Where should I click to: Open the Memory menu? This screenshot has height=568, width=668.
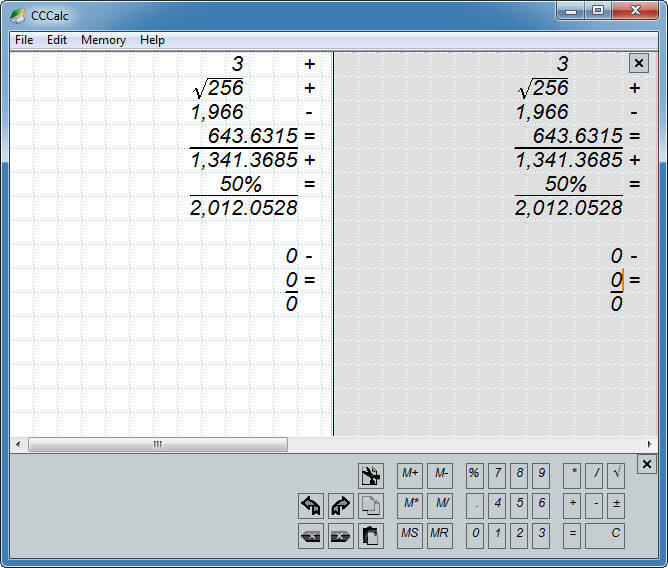click(x=103, y=40)
